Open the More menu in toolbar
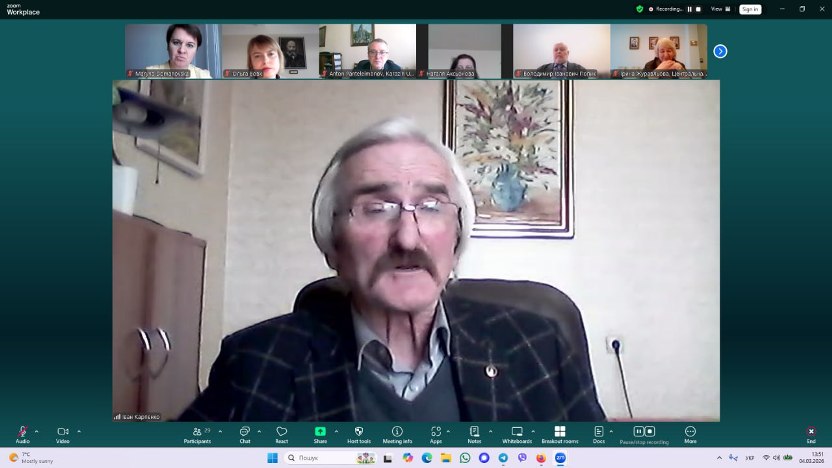The width and height of the screenshot is (832, 468). tap(690, 432)
